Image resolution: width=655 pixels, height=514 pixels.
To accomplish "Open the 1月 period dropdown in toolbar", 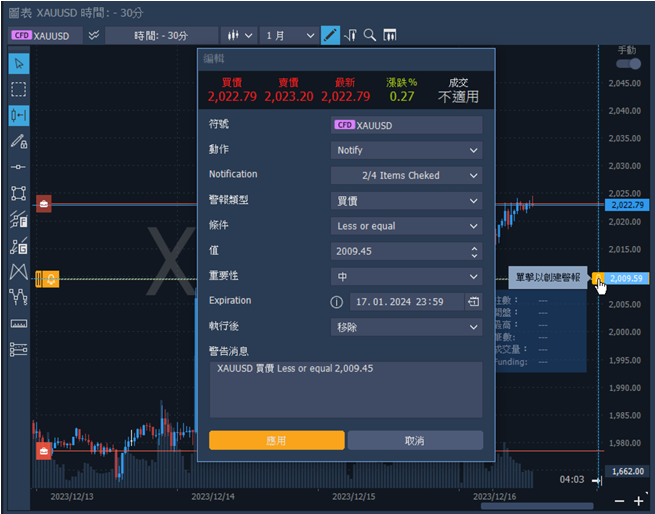I will (x=288, y=35).
